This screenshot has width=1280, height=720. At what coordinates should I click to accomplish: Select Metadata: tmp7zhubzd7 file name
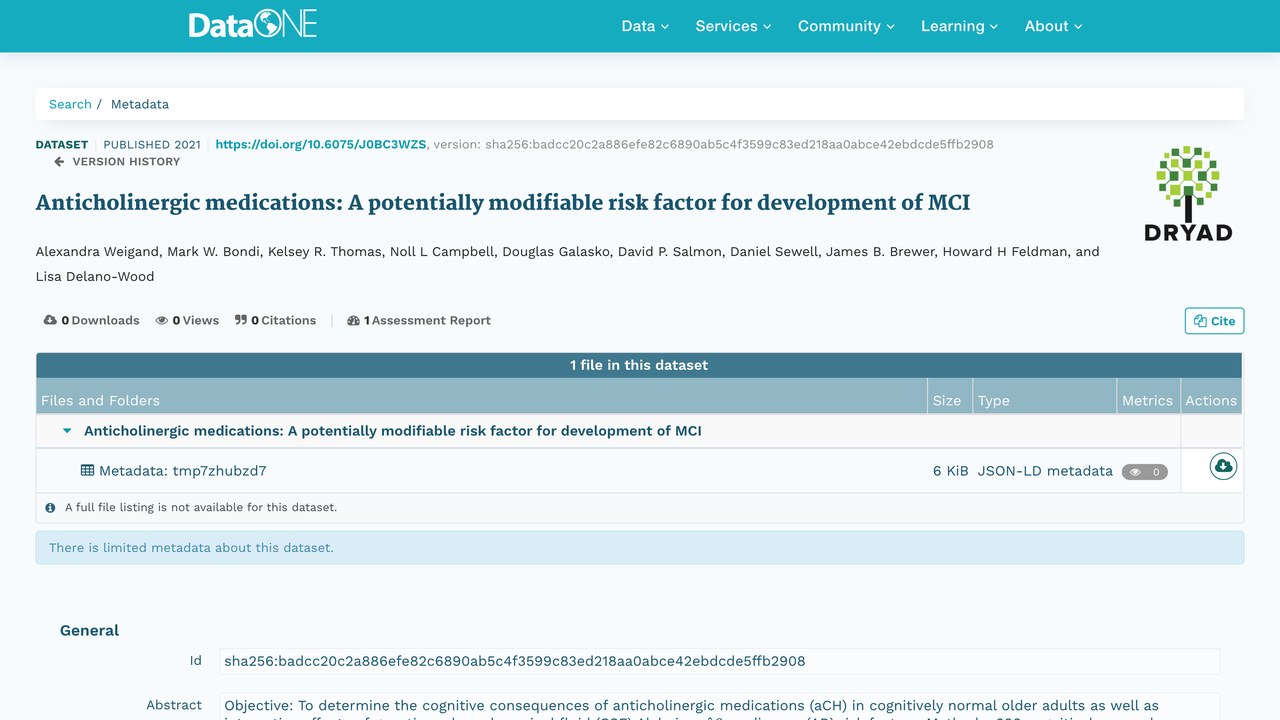(x=182, y=471)
